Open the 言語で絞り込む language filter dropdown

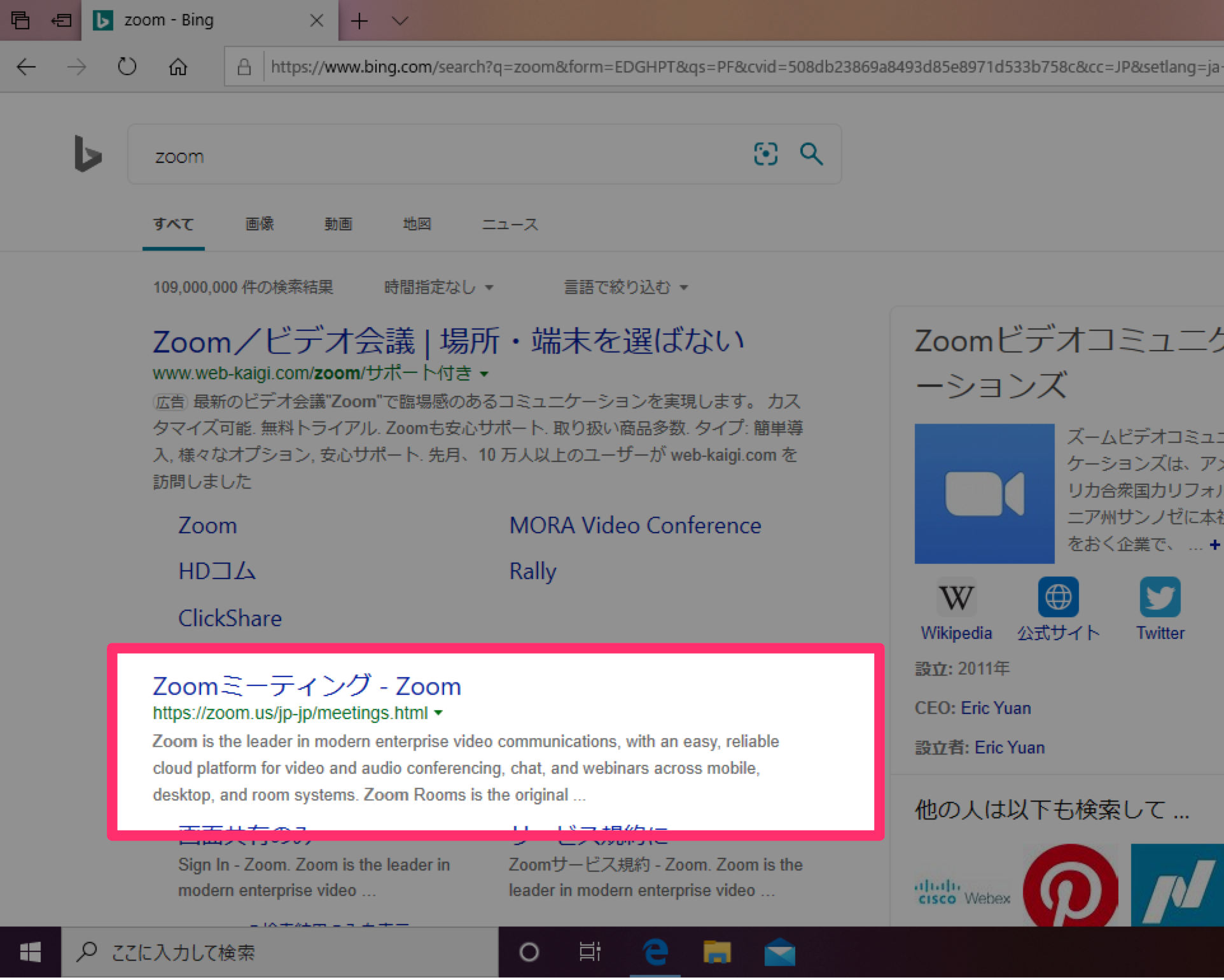point(625,287)
